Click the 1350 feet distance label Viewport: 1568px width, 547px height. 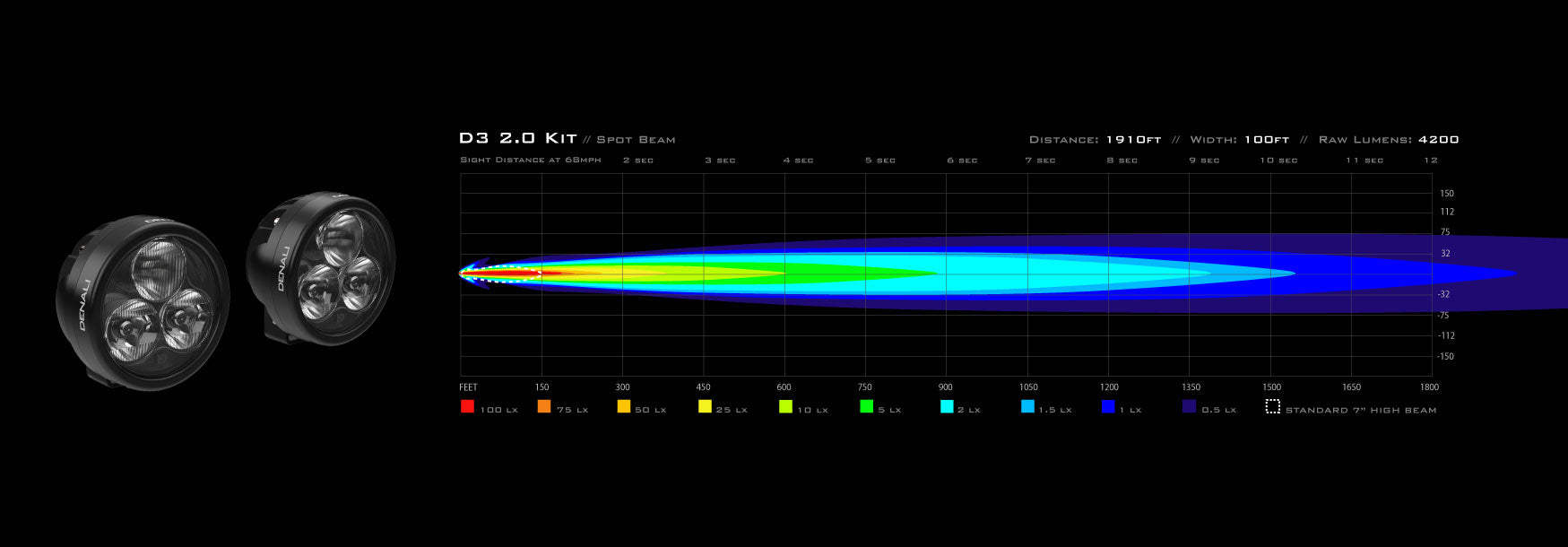pyautogui.click(x=1191, y=387)
